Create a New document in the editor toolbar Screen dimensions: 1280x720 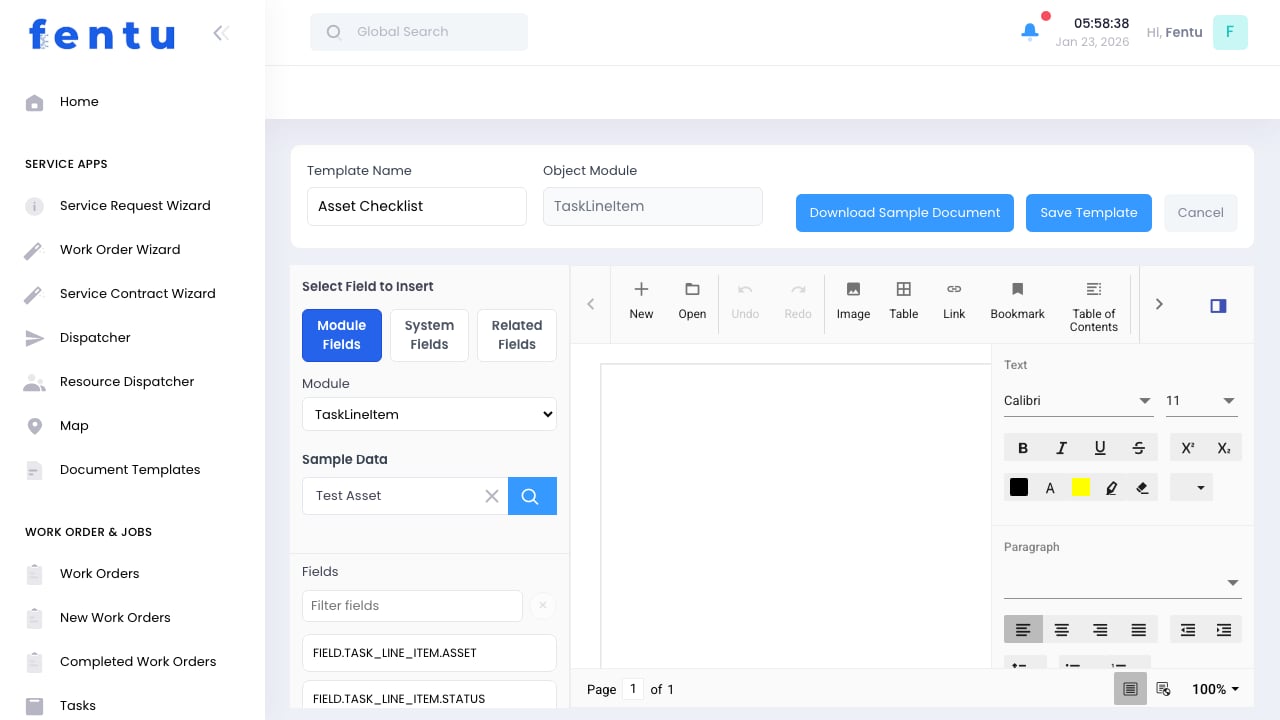(641, 301)
